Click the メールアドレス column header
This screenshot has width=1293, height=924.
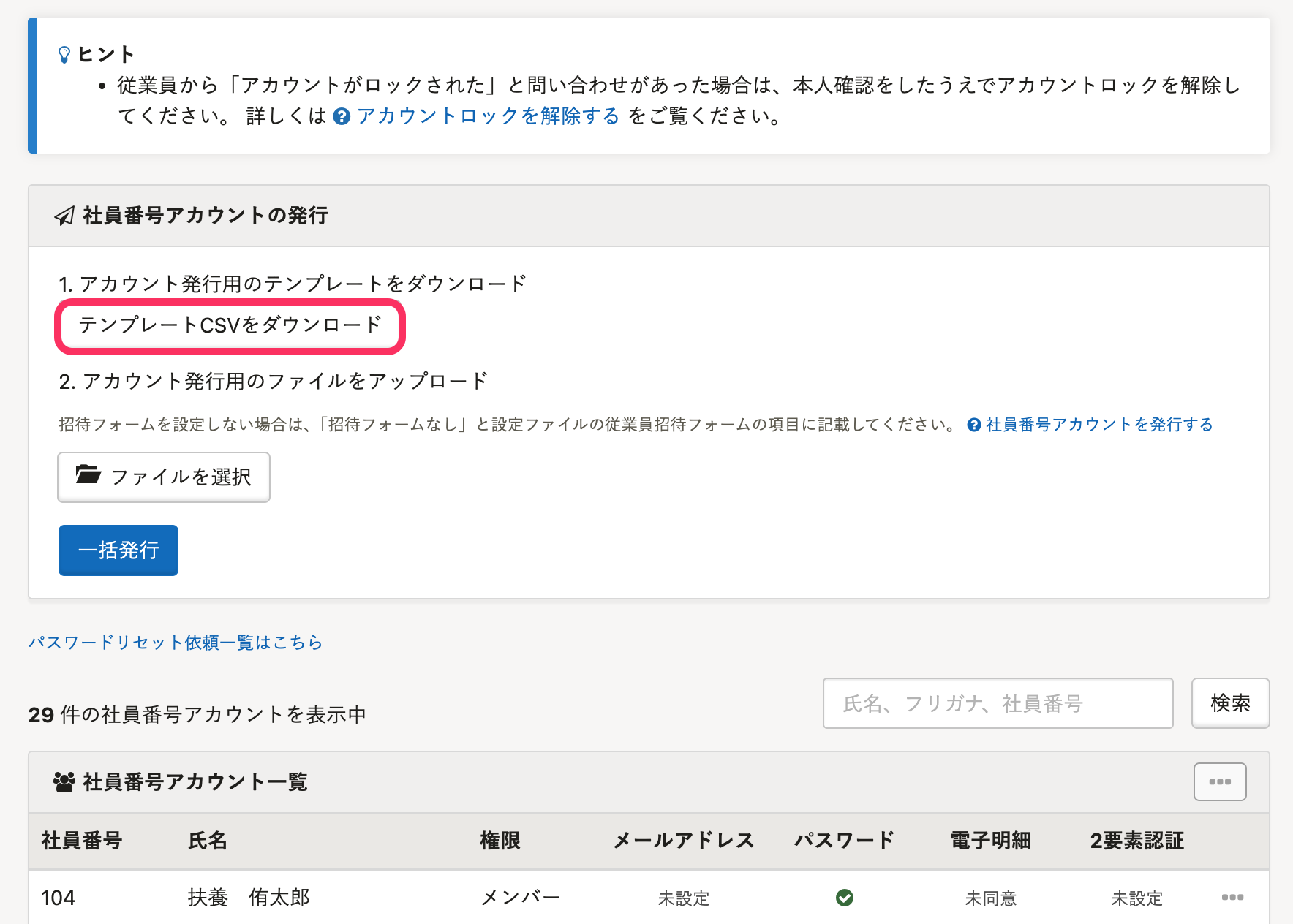click(x=684, y=841)
